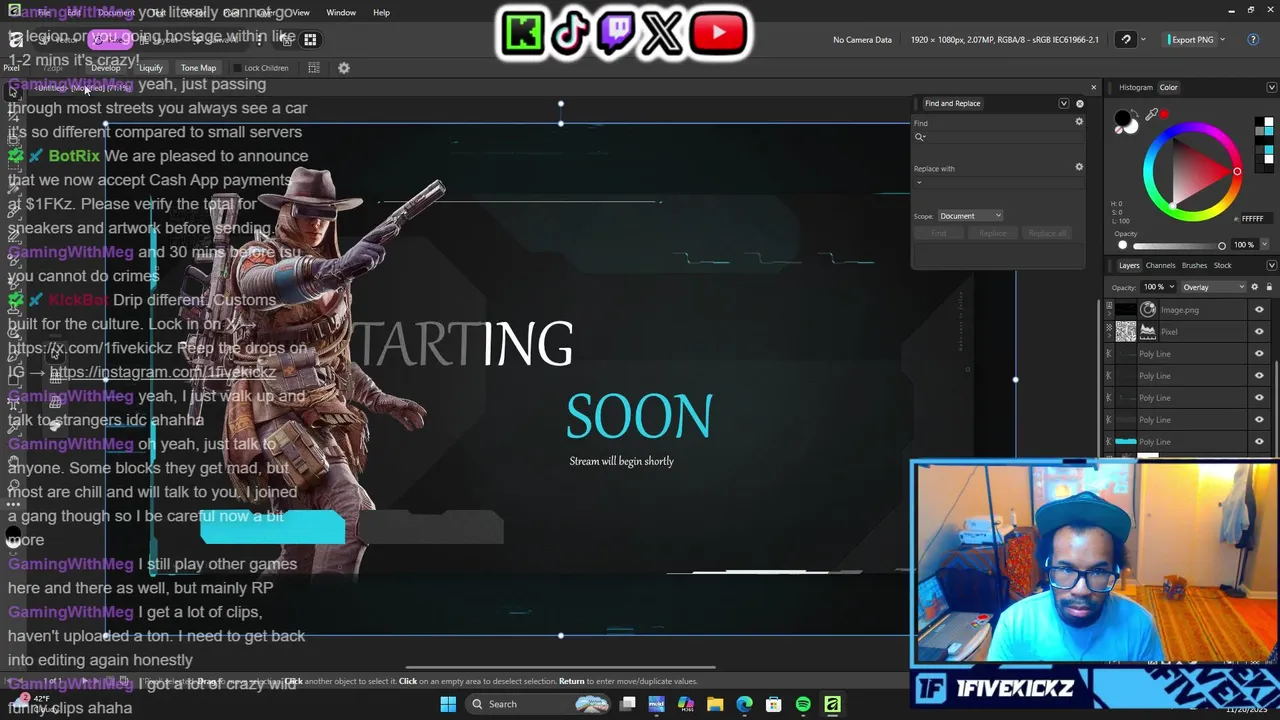Click the primary/secondary color selector circles
The width and height of the screenshot is (1280, 720).
[x=1125, y=121]
